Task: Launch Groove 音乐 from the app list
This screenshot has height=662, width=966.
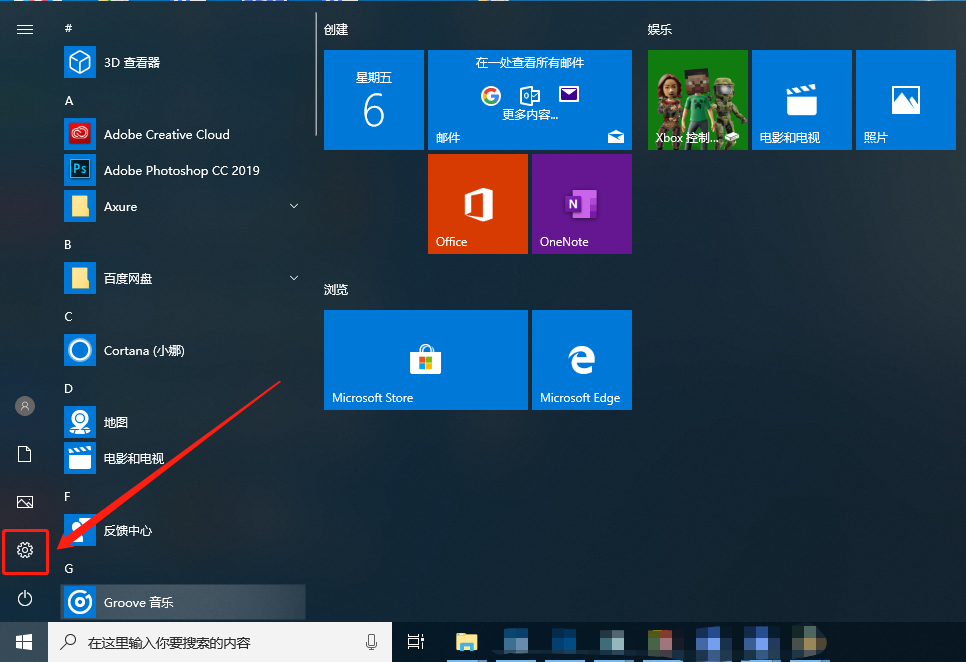Action: pyautogui.click(x=184, y=602)
